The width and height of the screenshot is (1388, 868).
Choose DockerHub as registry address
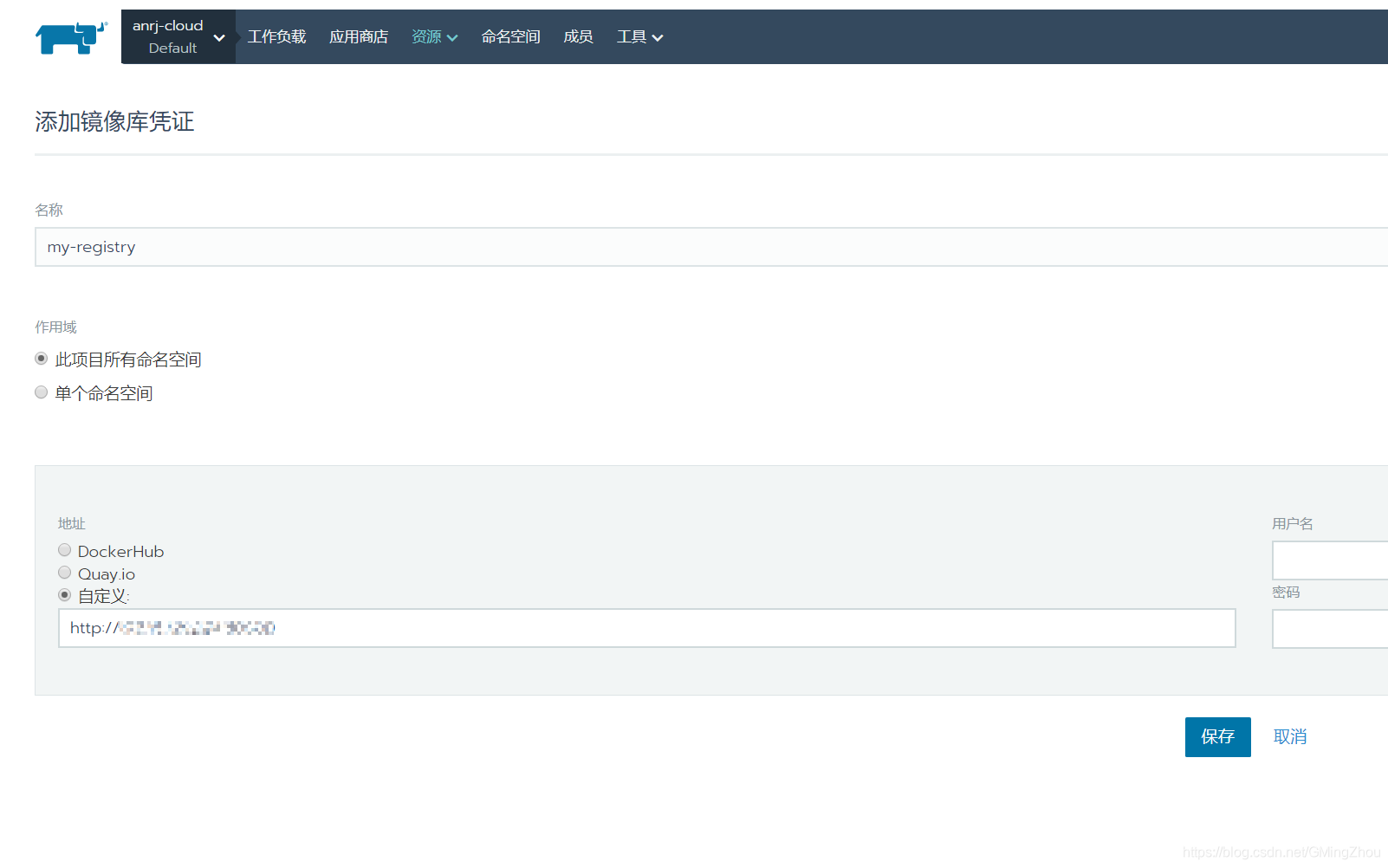(x=64, y=550)
